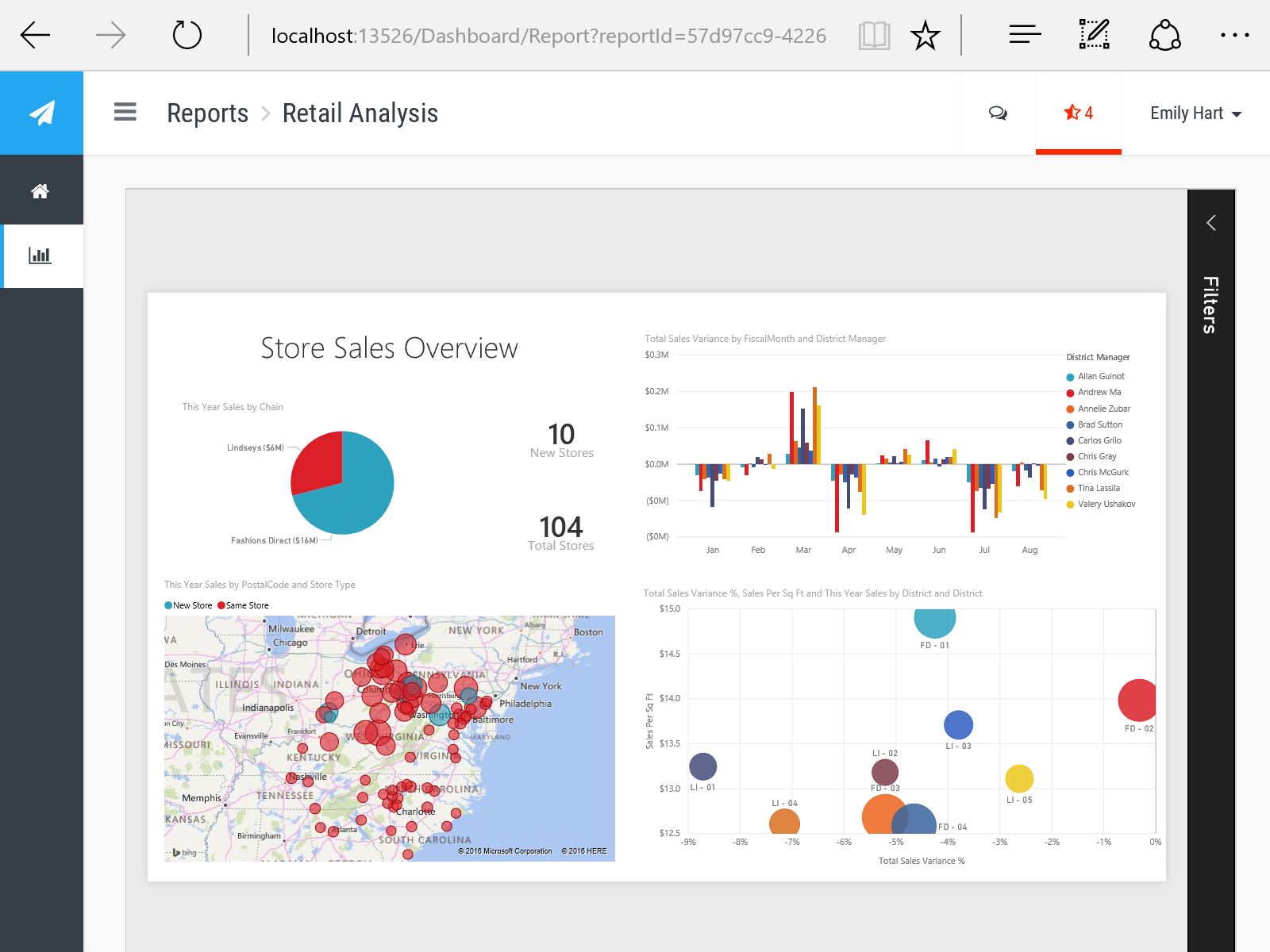Click the Retail Analysis report title
Screen dimensions: 1270x952
tap(360, 113)
